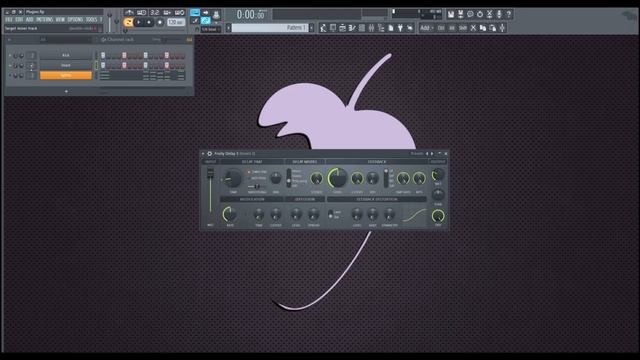Viewport: 640px width, 360px height.
Task: Open graph editor icon in Channel rack header
Action: 189,40
